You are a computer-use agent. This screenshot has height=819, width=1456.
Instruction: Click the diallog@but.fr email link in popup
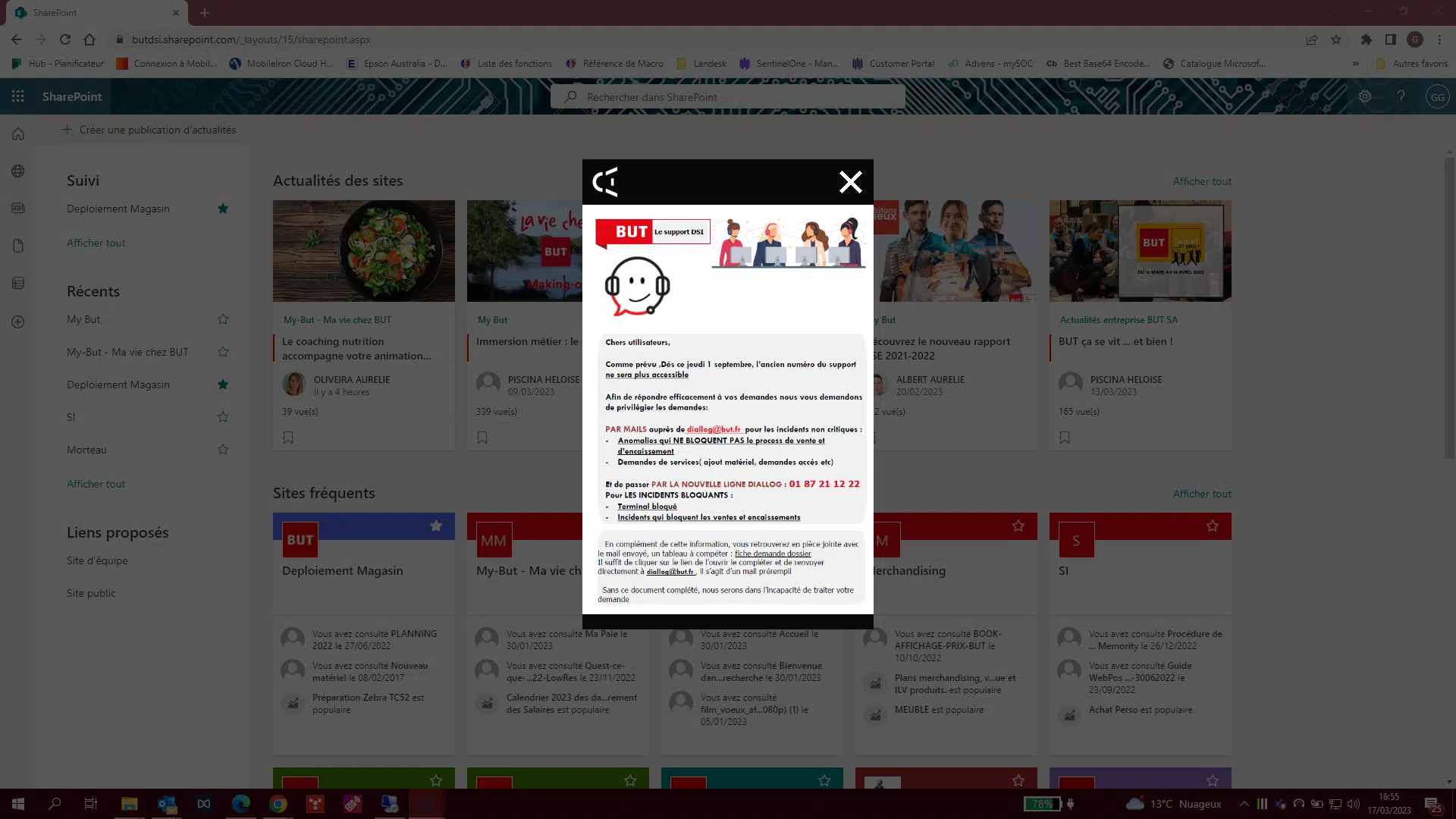(x=714, y=429)
